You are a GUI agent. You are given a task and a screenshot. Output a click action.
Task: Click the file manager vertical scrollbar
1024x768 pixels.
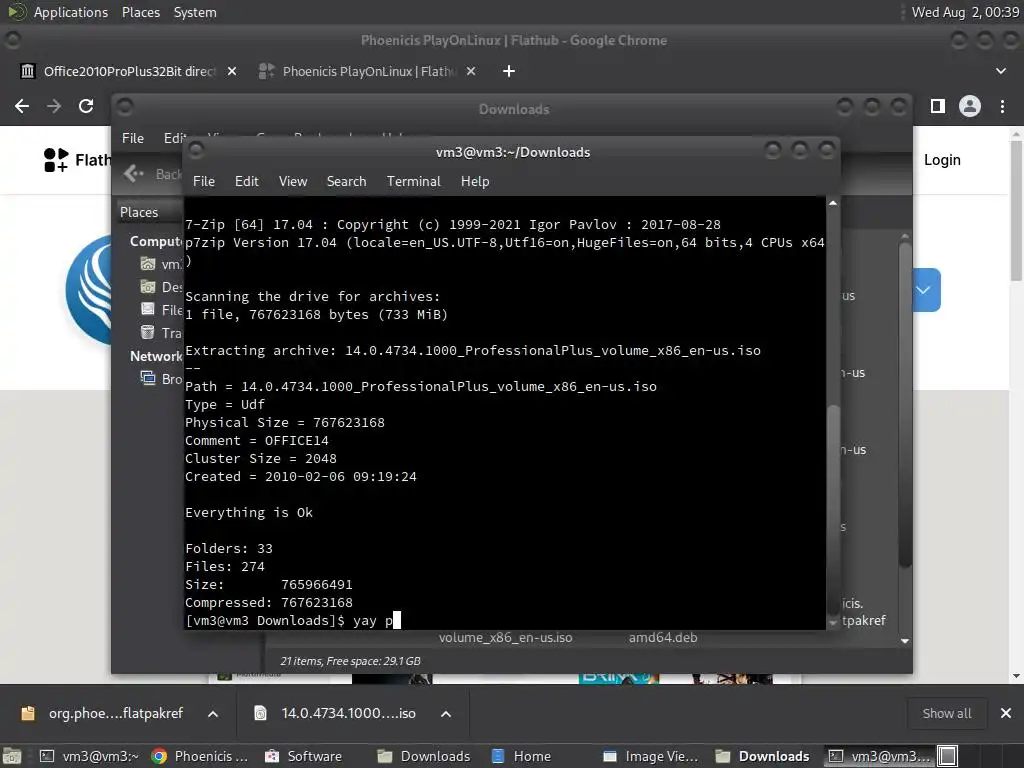point(904,405)
